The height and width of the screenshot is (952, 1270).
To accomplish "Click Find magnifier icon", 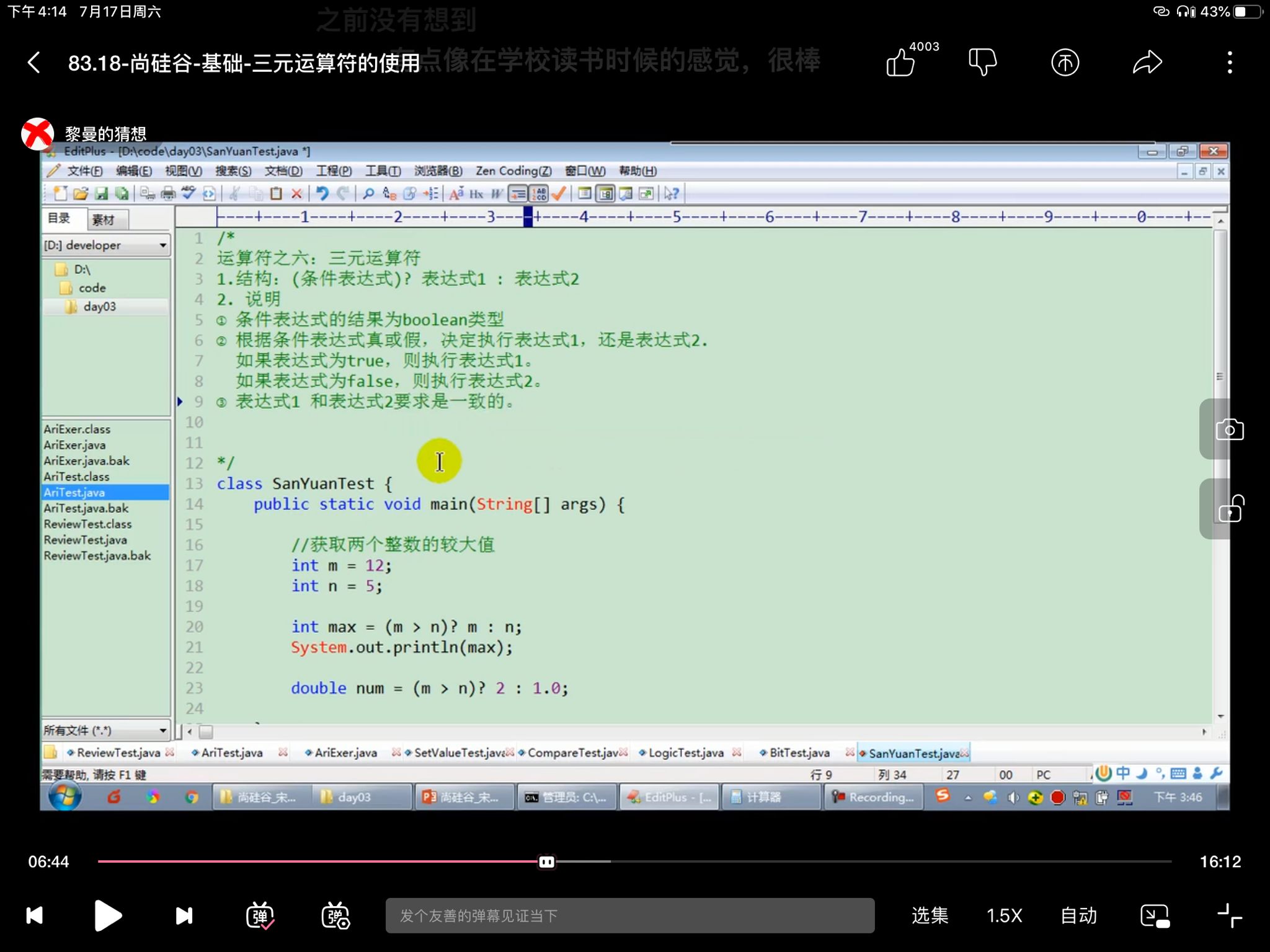I will point(368,194).
